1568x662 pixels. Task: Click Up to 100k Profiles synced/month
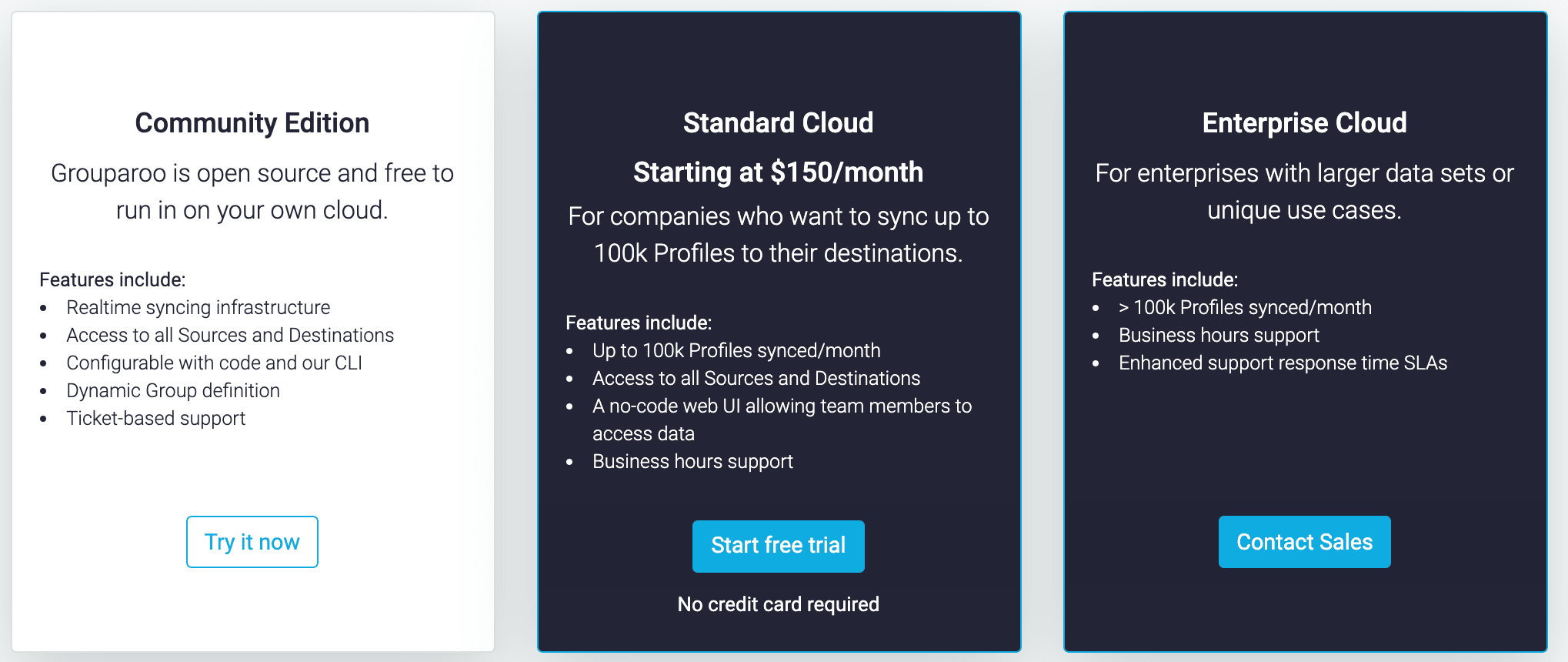(736, 350)
